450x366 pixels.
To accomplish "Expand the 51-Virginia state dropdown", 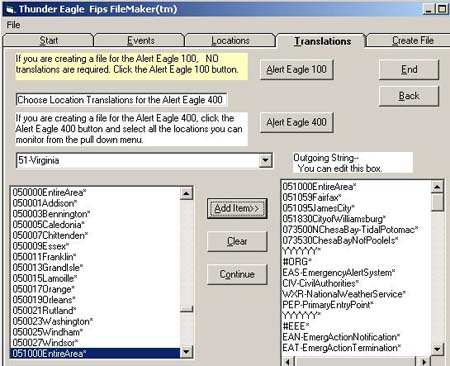I will point(265,160).
